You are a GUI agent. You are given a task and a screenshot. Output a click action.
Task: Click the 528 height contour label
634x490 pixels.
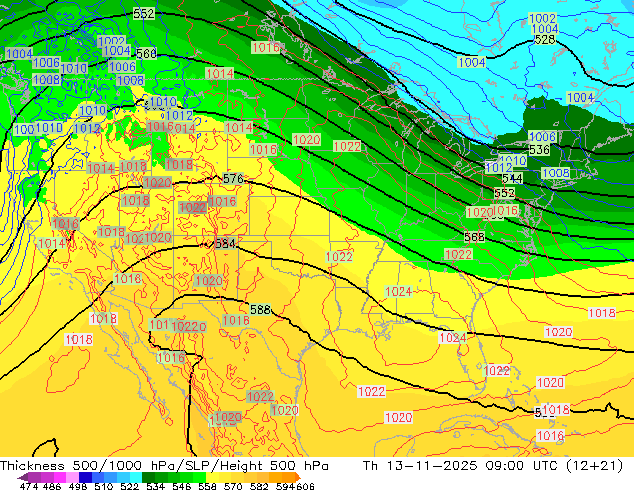pos(545,40)
